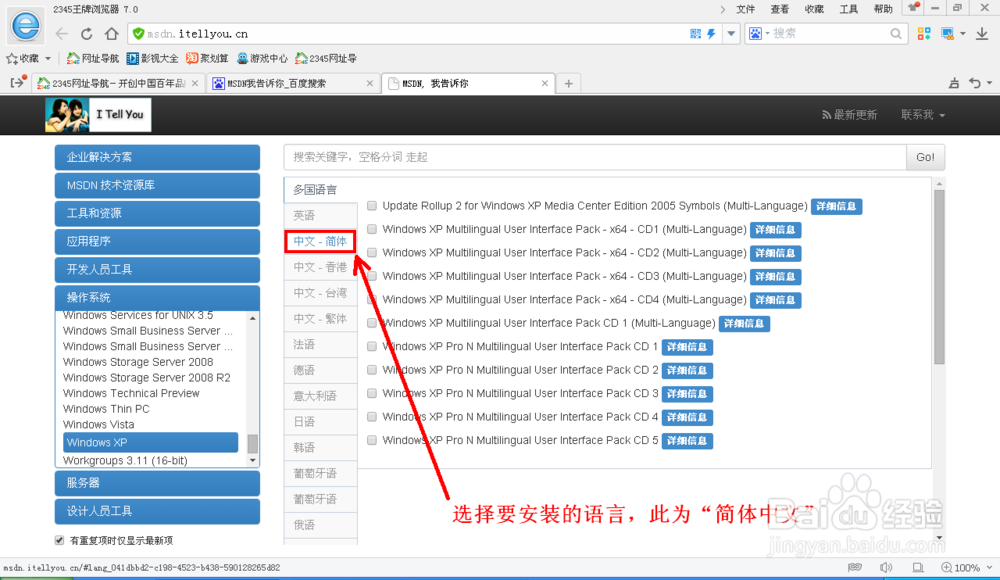Mute browser sound via speaker icon in status bar
Screen dimensions: 1000x580
pyautogui.click(x=887, y=566)
